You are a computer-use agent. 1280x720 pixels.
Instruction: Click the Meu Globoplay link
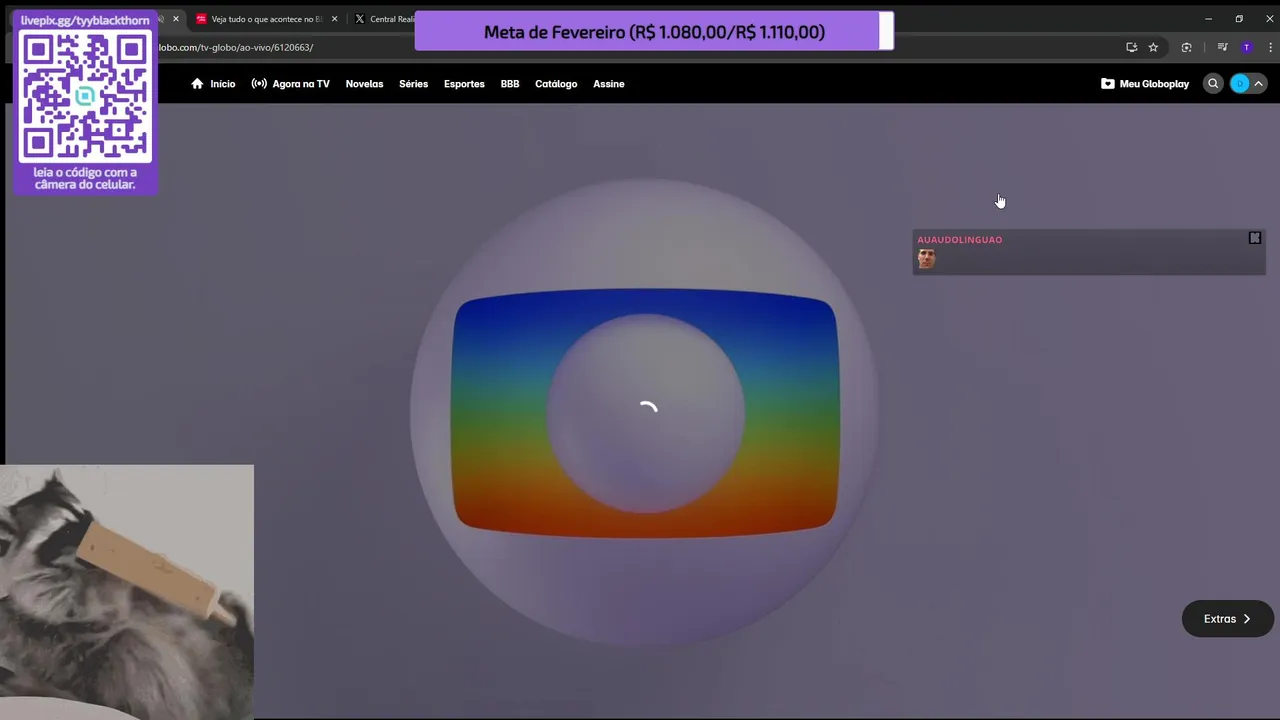(x=1154, y=84)
